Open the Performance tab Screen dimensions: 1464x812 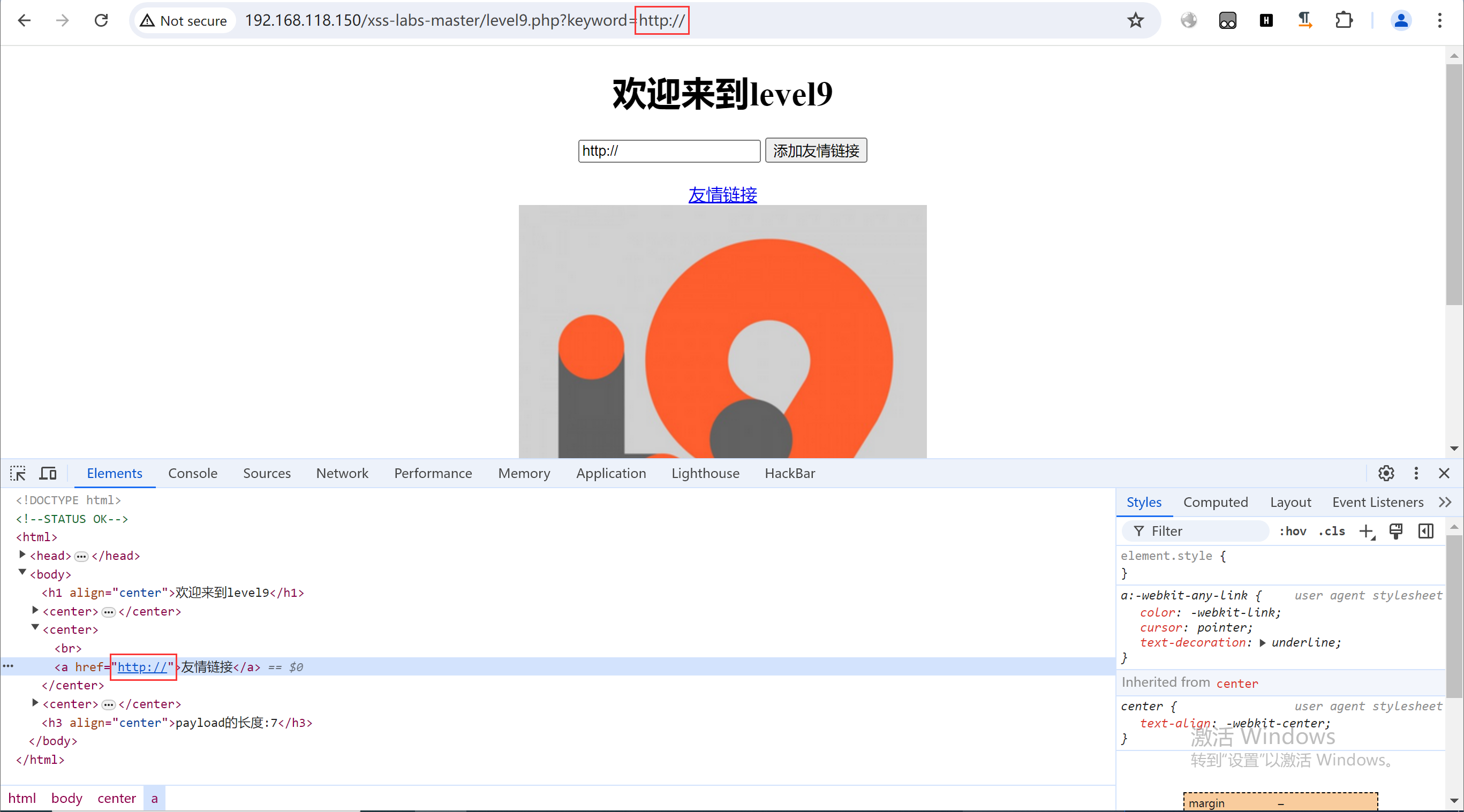click(433, 473)
